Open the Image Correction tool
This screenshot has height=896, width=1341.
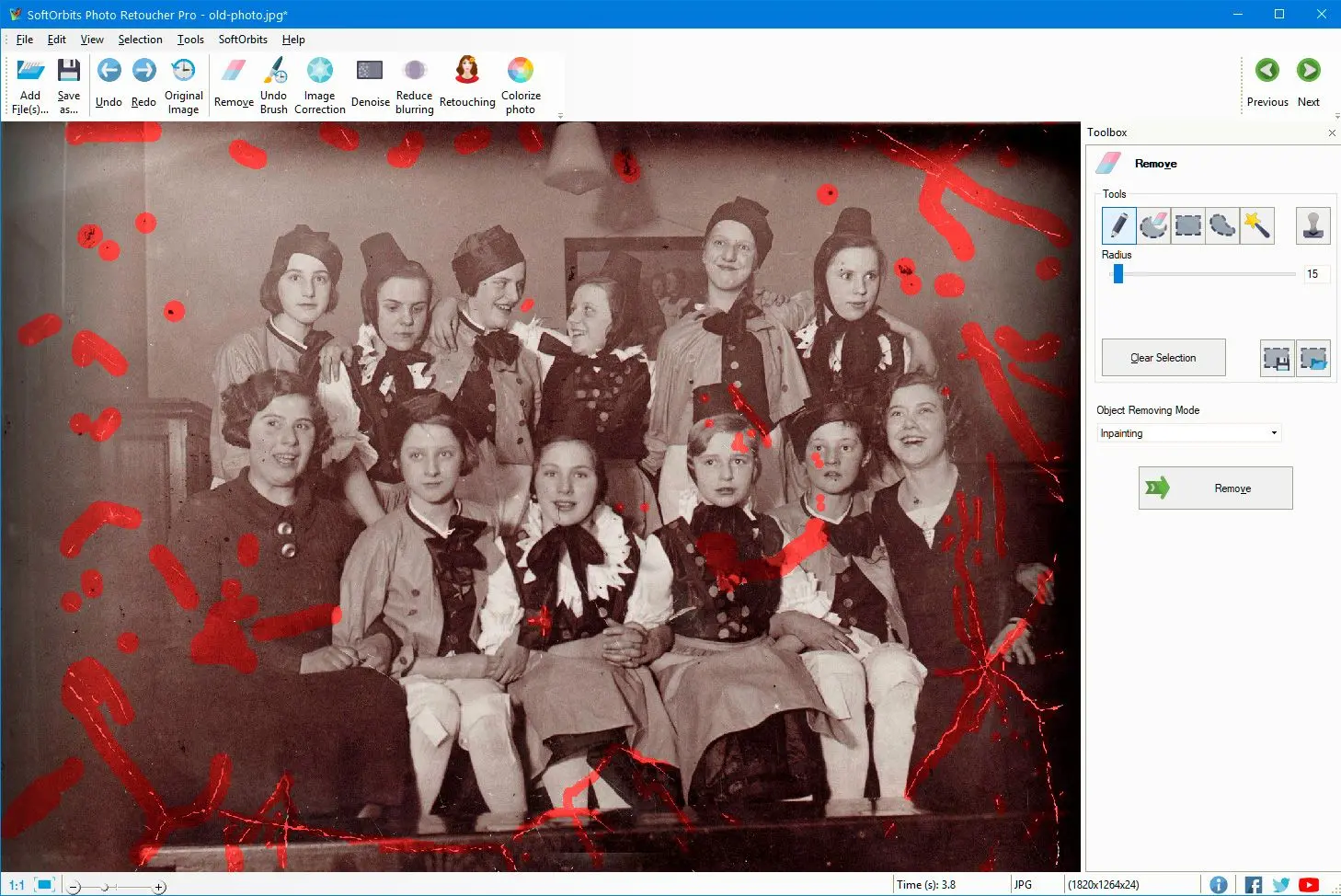click(x=320, y=85)
